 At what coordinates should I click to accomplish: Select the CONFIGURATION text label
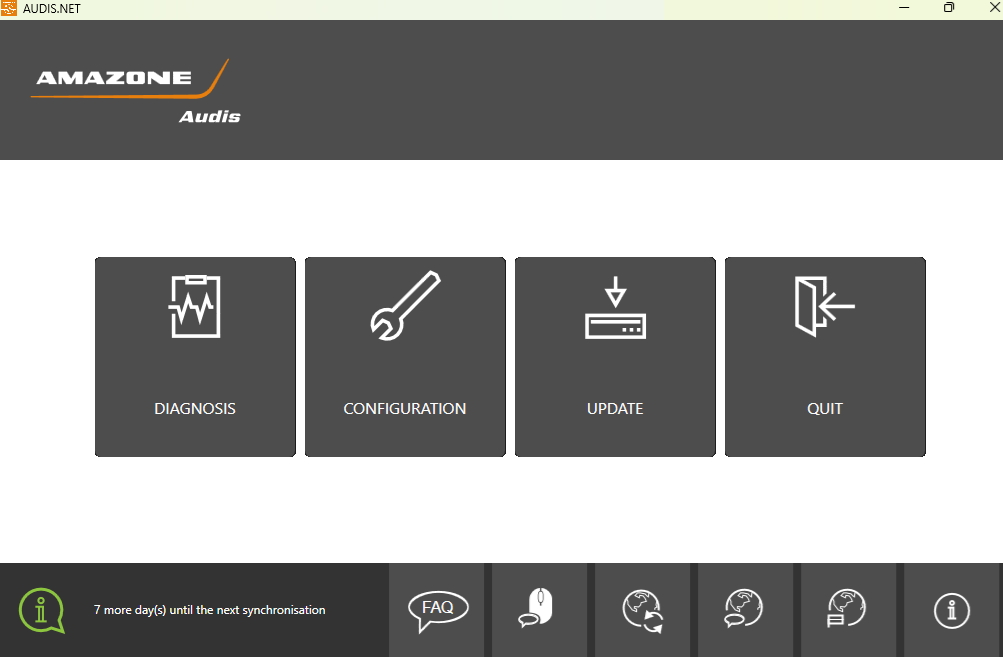tap(405, 409)
